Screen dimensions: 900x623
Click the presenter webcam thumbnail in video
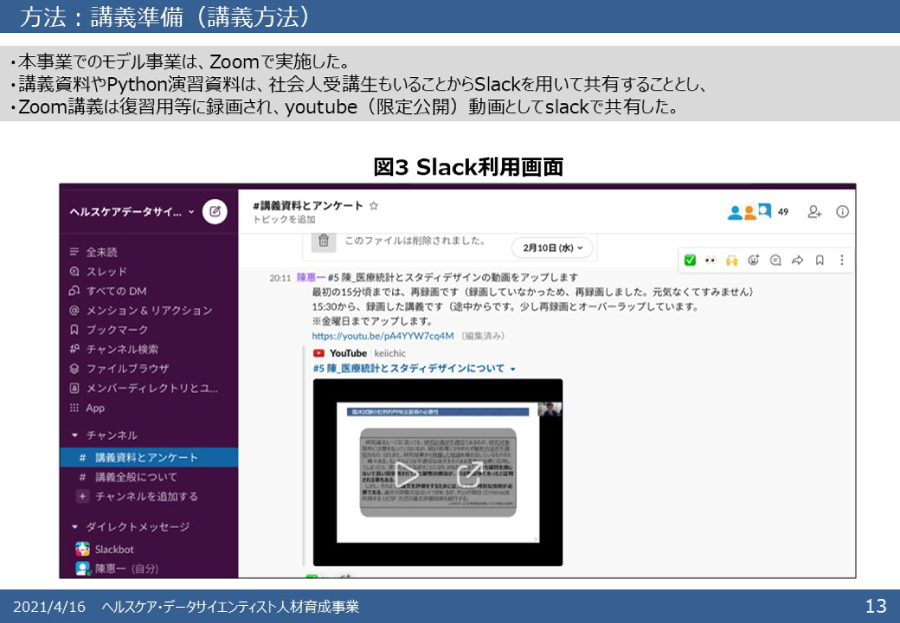(550, 409)
